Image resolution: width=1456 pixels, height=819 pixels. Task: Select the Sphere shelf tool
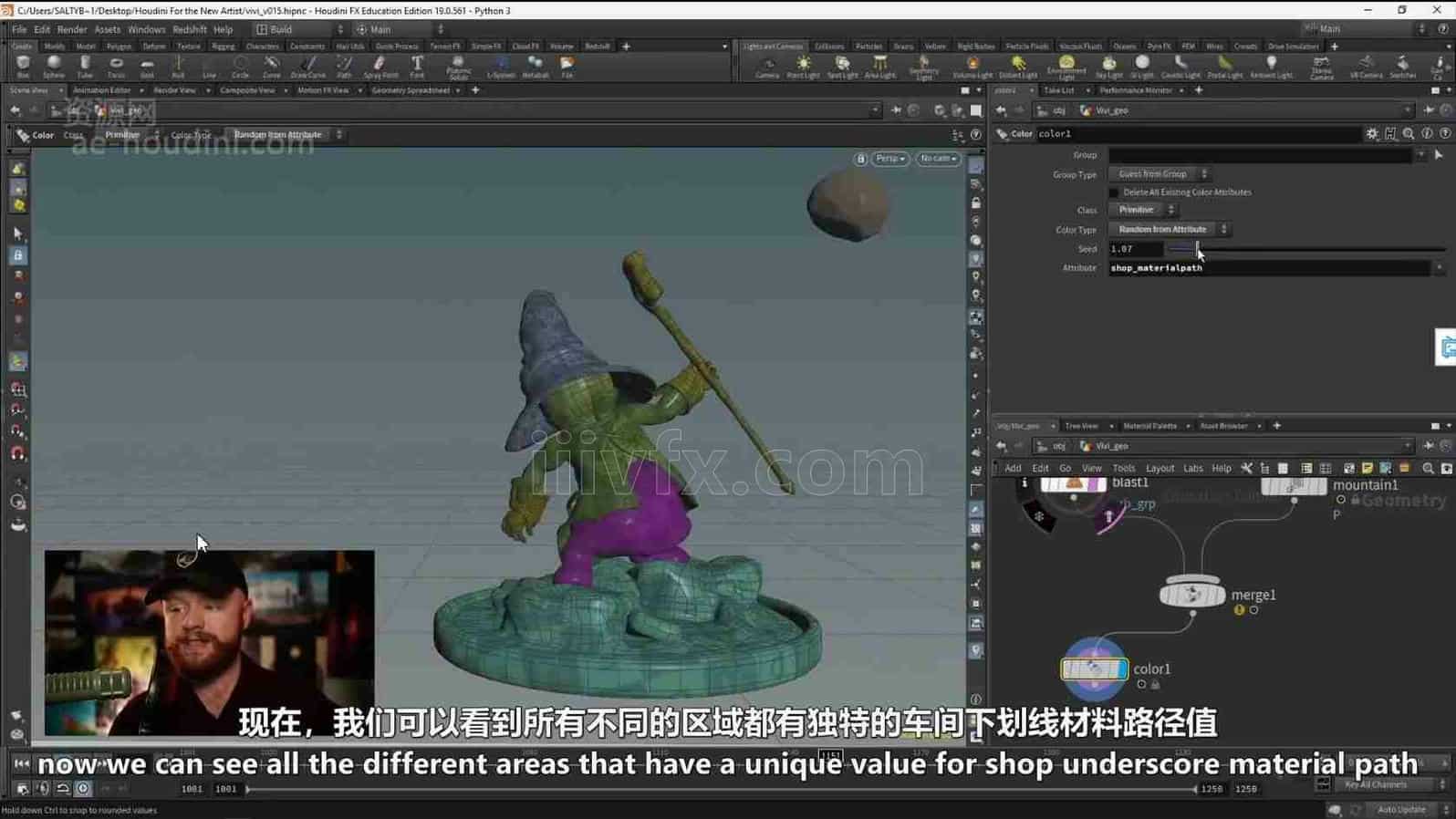[54, 67]
